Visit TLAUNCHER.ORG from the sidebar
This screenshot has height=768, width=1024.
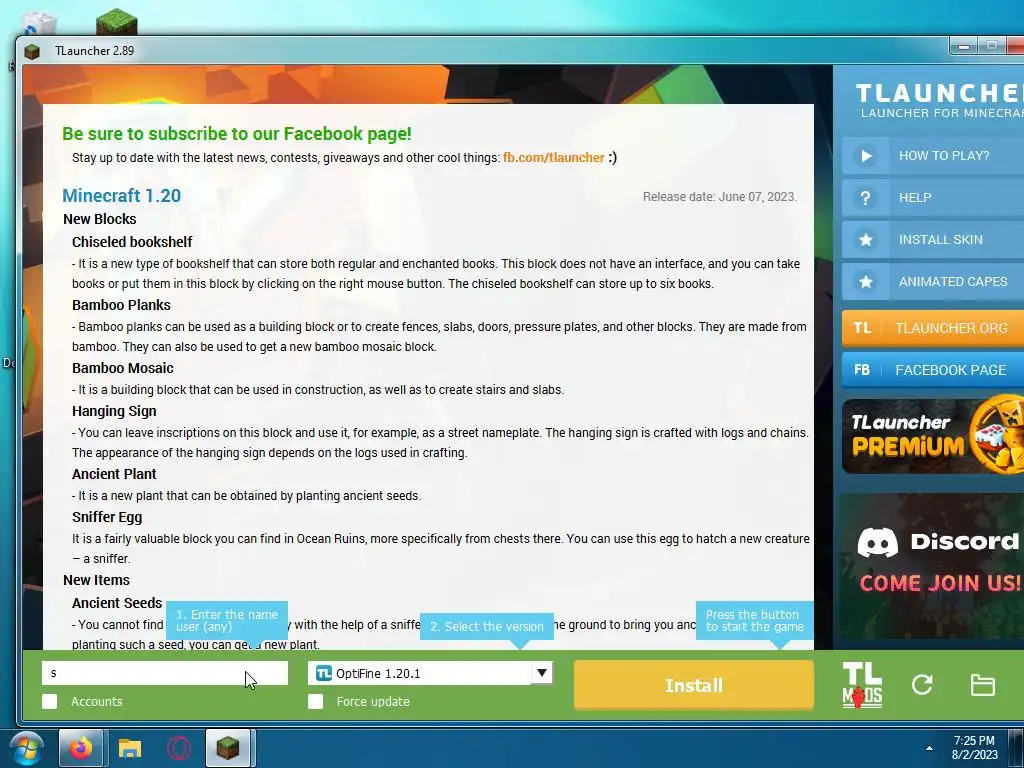(933, 328)
